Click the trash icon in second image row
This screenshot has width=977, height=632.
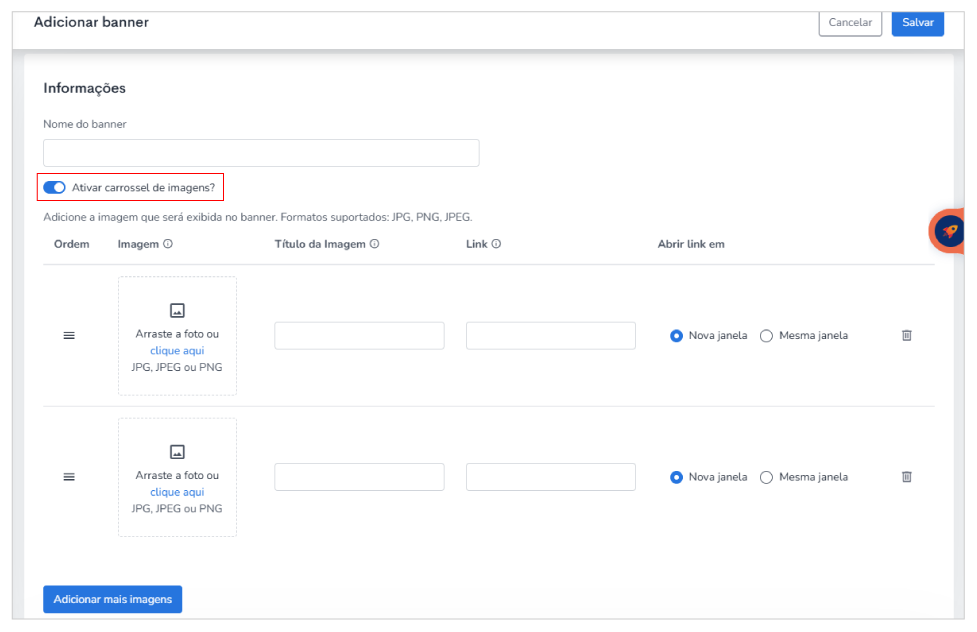[906, 477]
